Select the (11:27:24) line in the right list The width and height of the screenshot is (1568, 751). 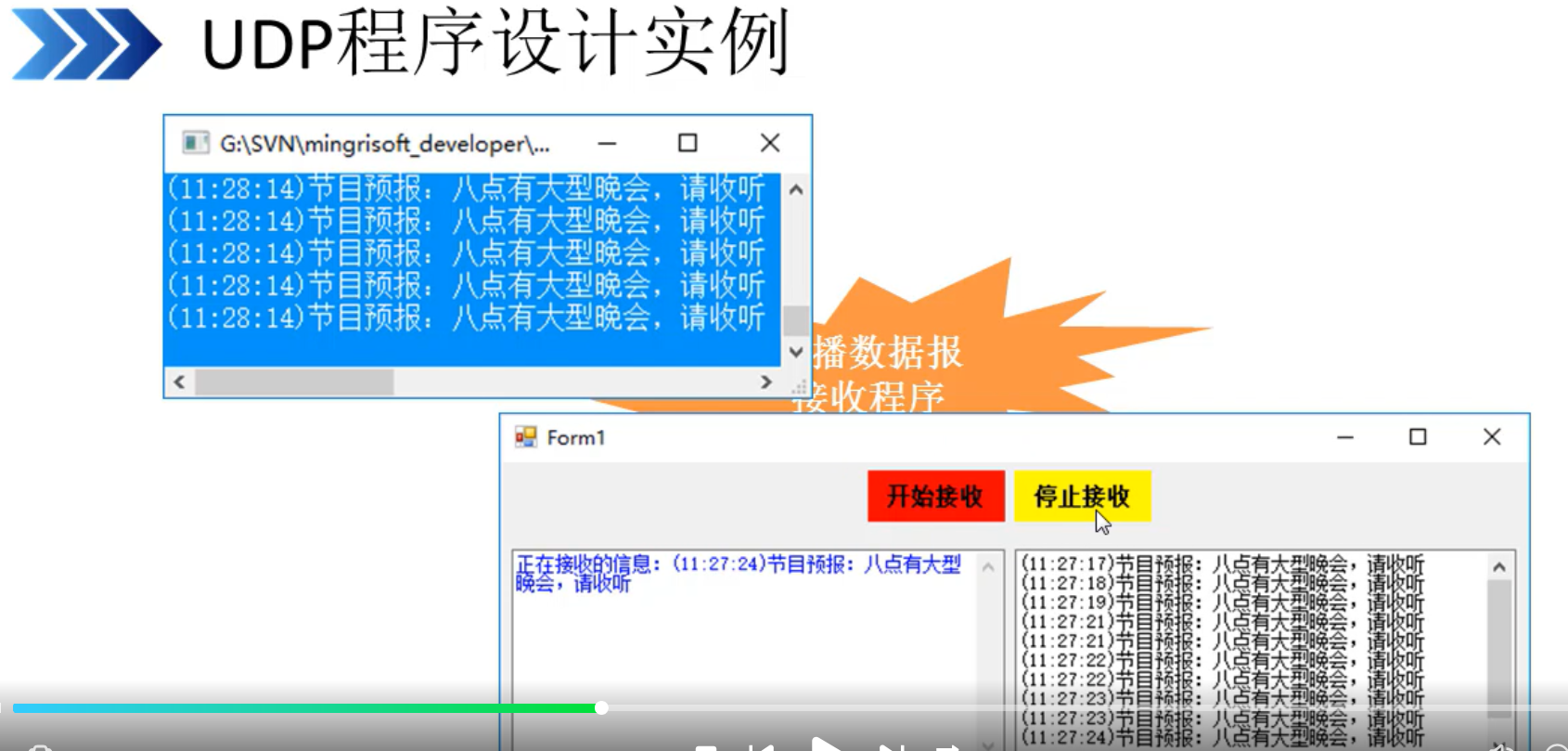[x=1222, y=738]
